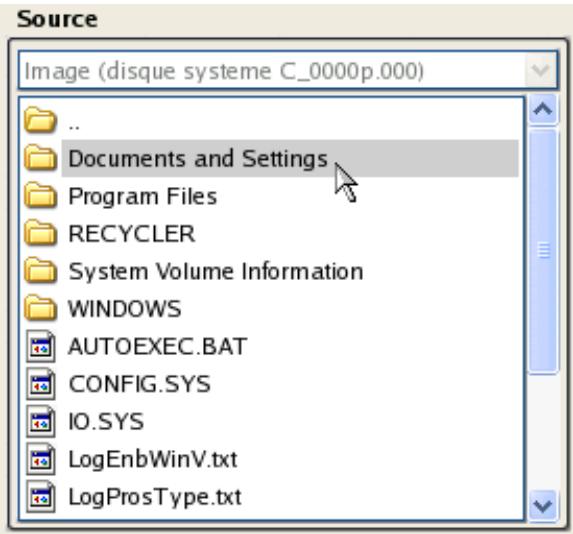This screenshot has width=573, height=534.
Task: Select the CONFIG.SYS file name
Action: point(139,384)
